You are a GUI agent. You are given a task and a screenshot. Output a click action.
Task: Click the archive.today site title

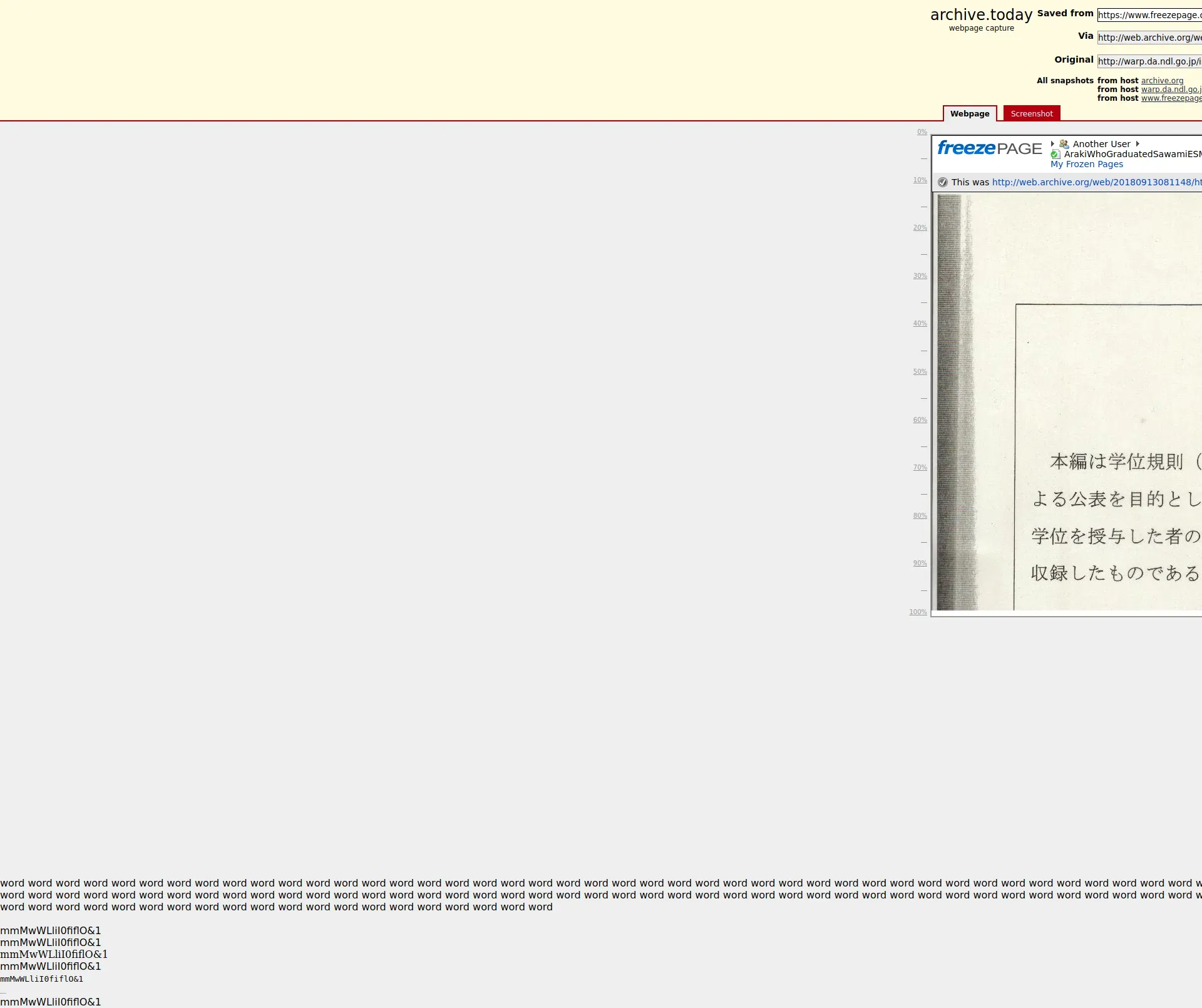(981, 15)
